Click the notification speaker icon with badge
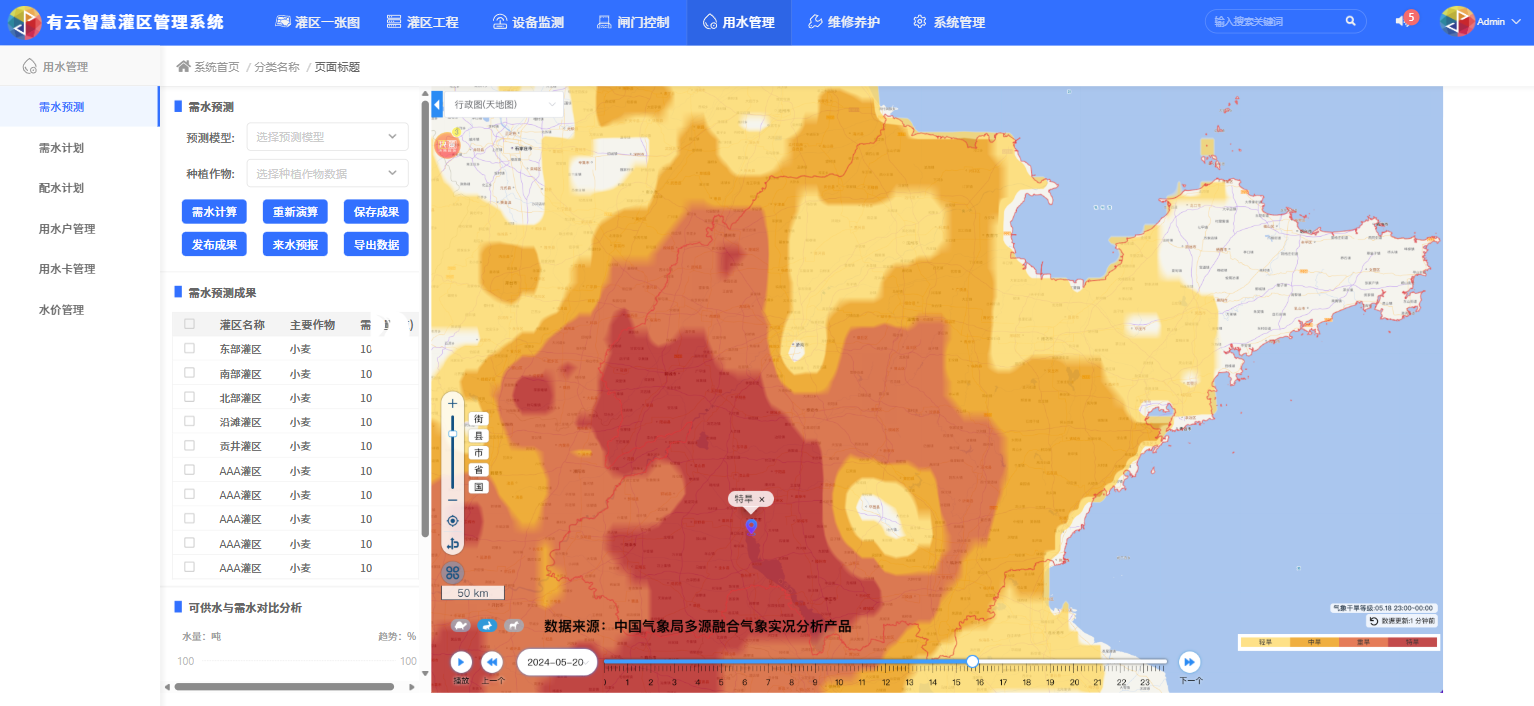1534x706 pixels. (x=1402, y=21)
